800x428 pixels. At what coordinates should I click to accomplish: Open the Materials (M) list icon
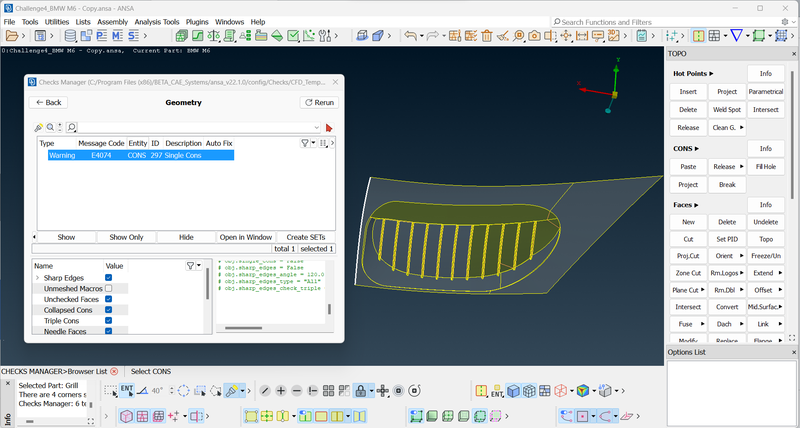118,36
